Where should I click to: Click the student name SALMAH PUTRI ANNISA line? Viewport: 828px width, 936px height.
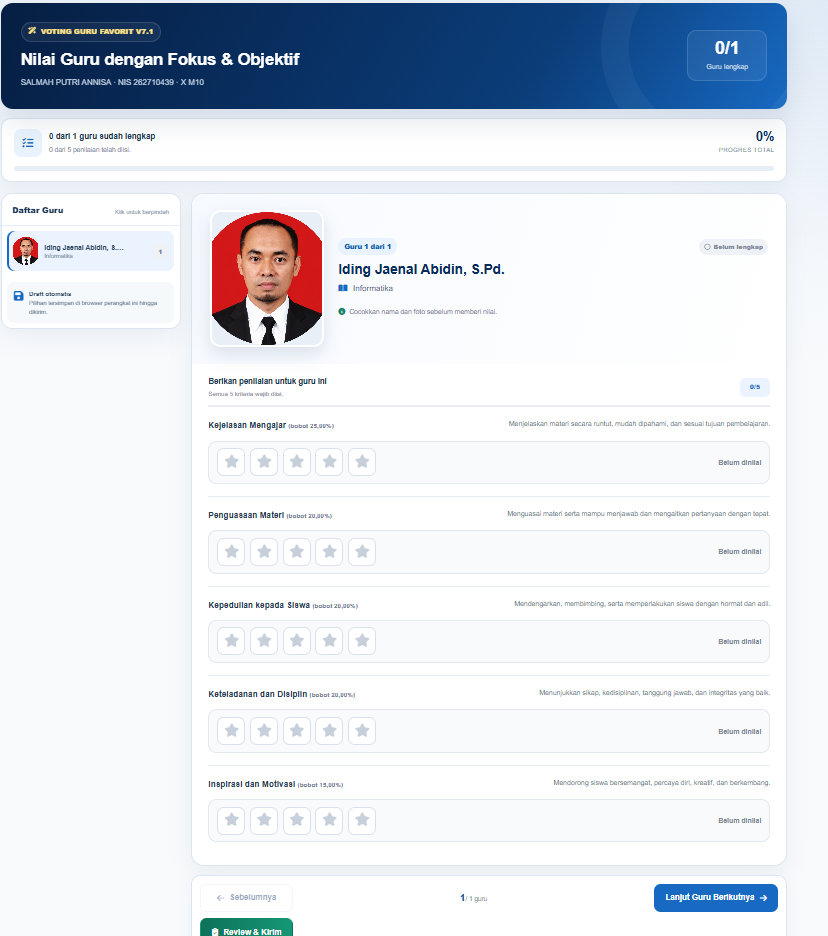[x=112, y=82]
